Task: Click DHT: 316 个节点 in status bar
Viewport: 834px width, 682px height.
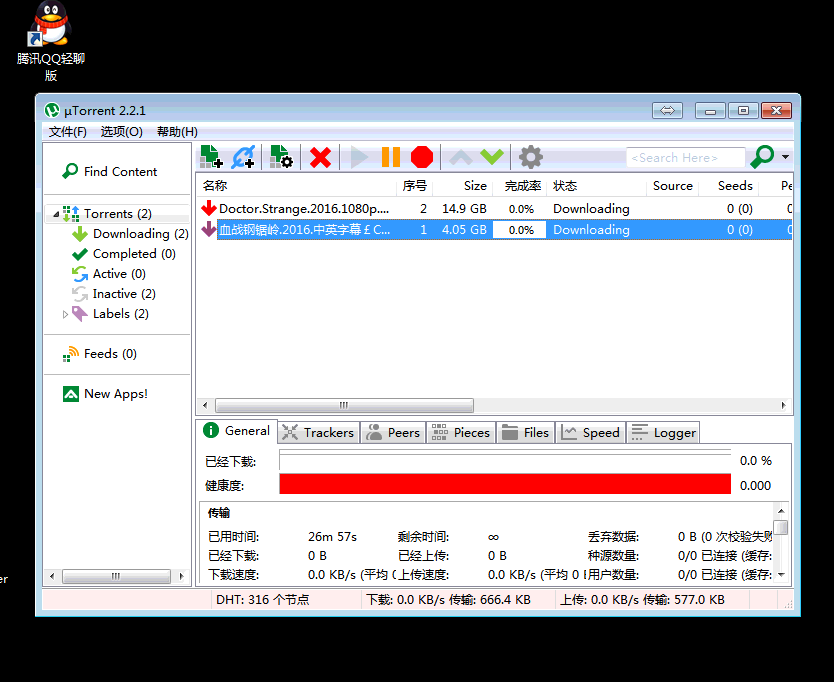Action: tap(263, 600)
